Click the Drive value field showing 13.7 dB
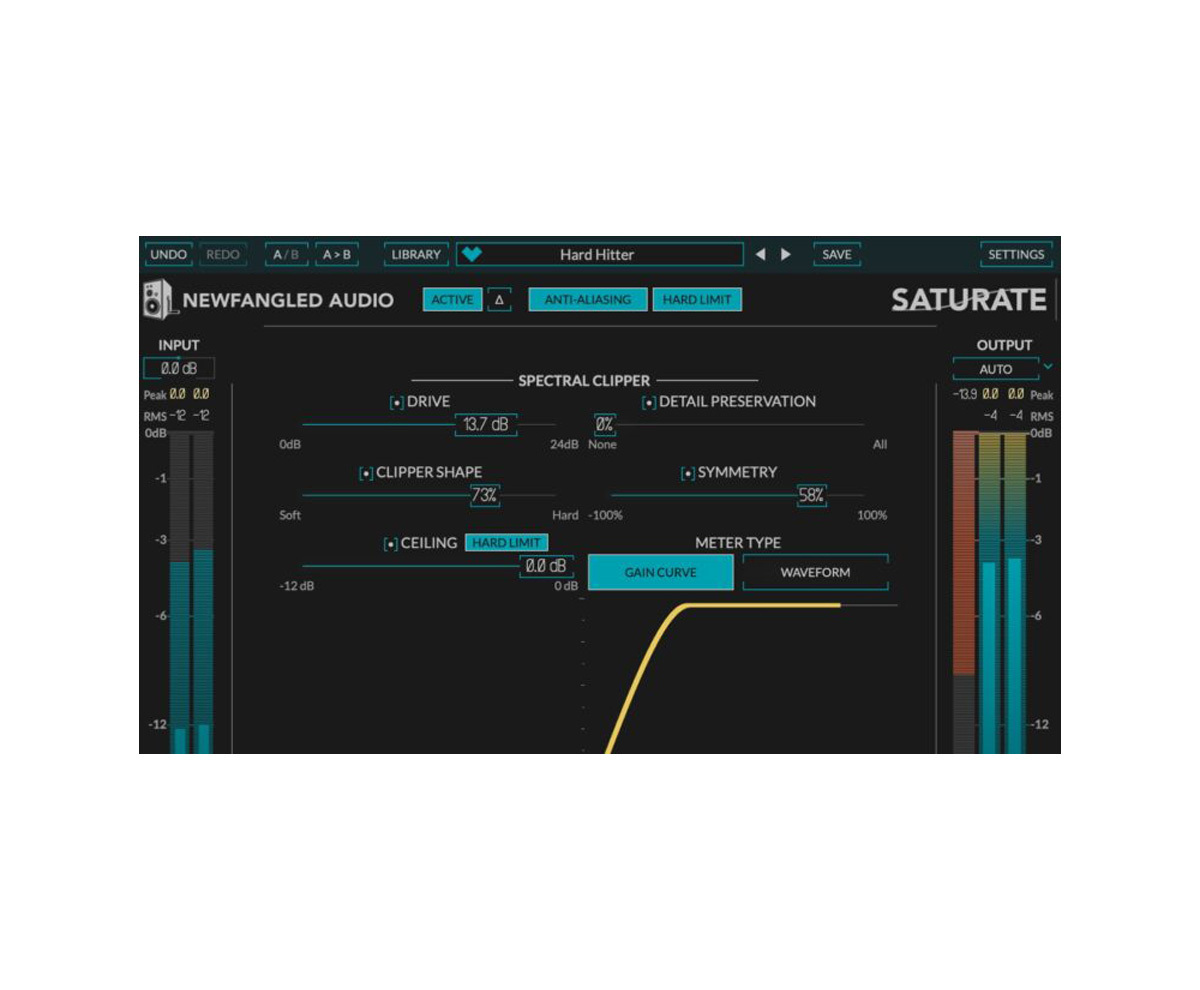Screen dimensions: 1200x990 [x=485, y=425]
